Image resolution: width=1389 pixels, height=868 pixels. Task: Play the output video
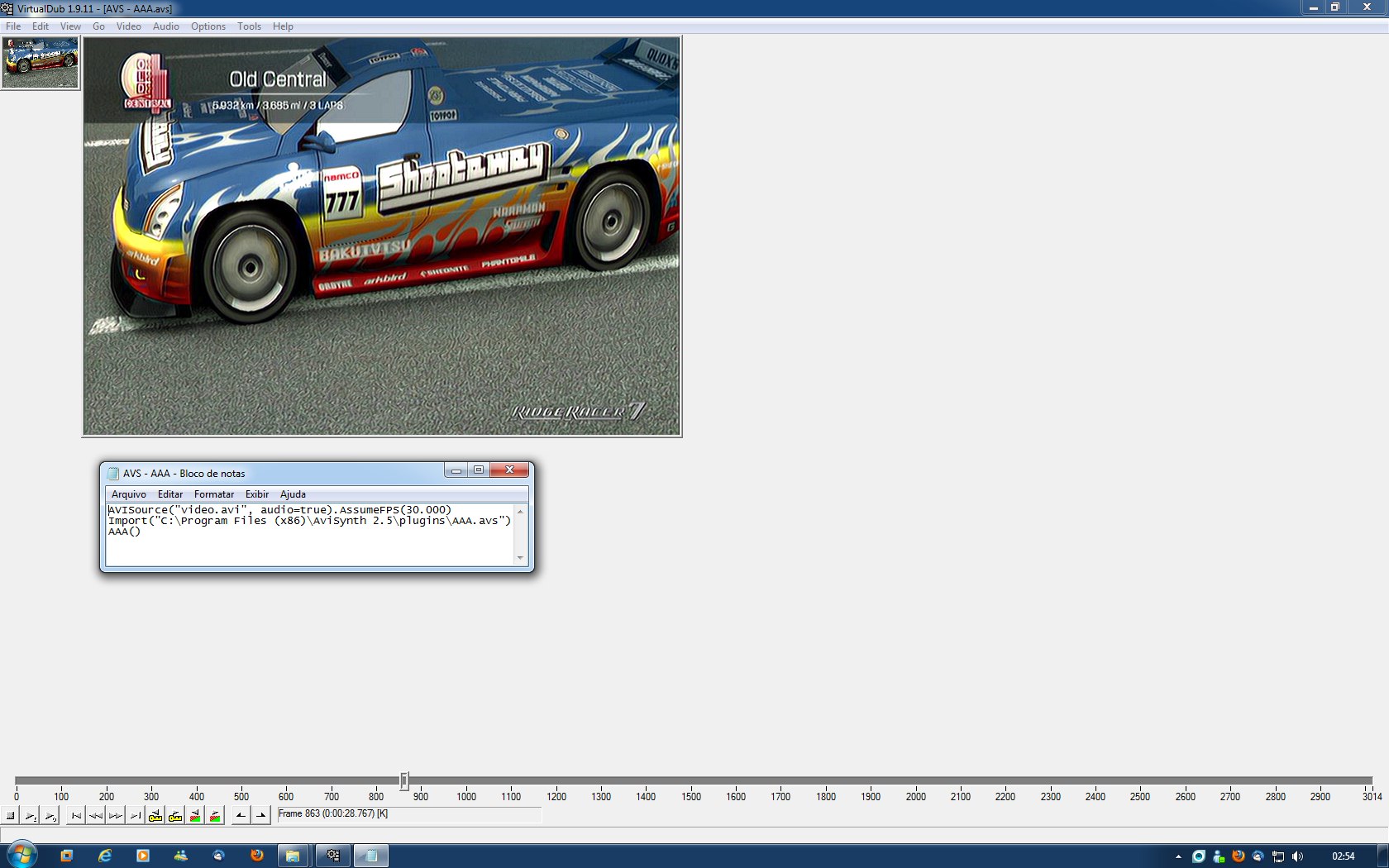pyautogui.click(x=50, y=816)
